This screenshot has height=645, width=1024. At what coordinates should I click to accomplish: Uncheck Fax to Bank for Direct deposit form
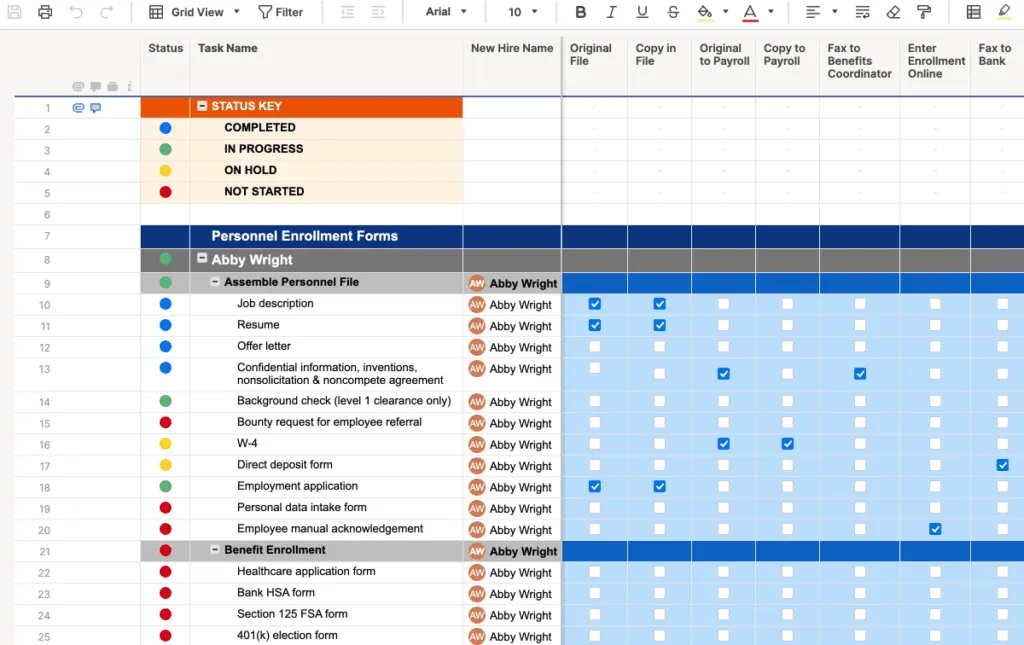(1002, 465)
